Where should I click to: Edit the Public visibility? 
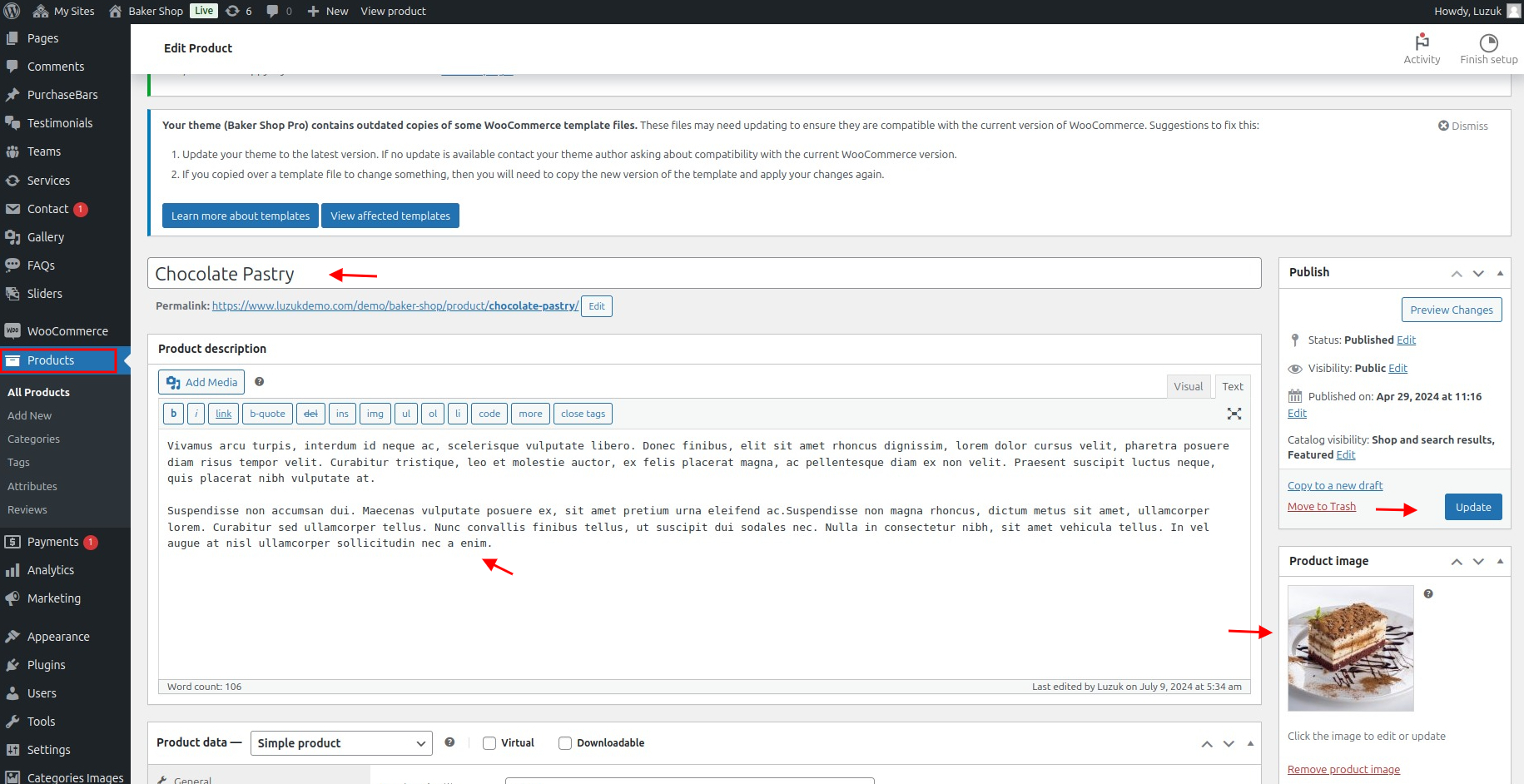coord(1397,368)
